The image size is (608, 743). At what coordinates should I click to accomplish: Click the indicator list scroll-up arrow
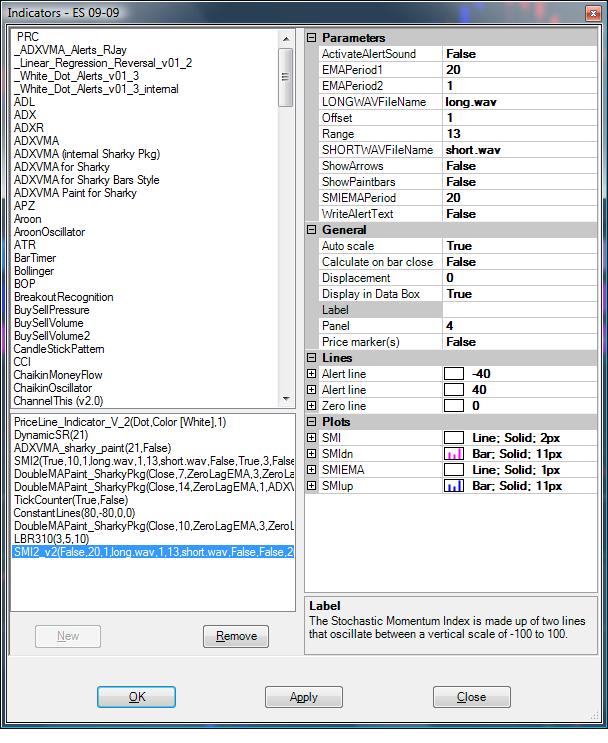(286, 39)
